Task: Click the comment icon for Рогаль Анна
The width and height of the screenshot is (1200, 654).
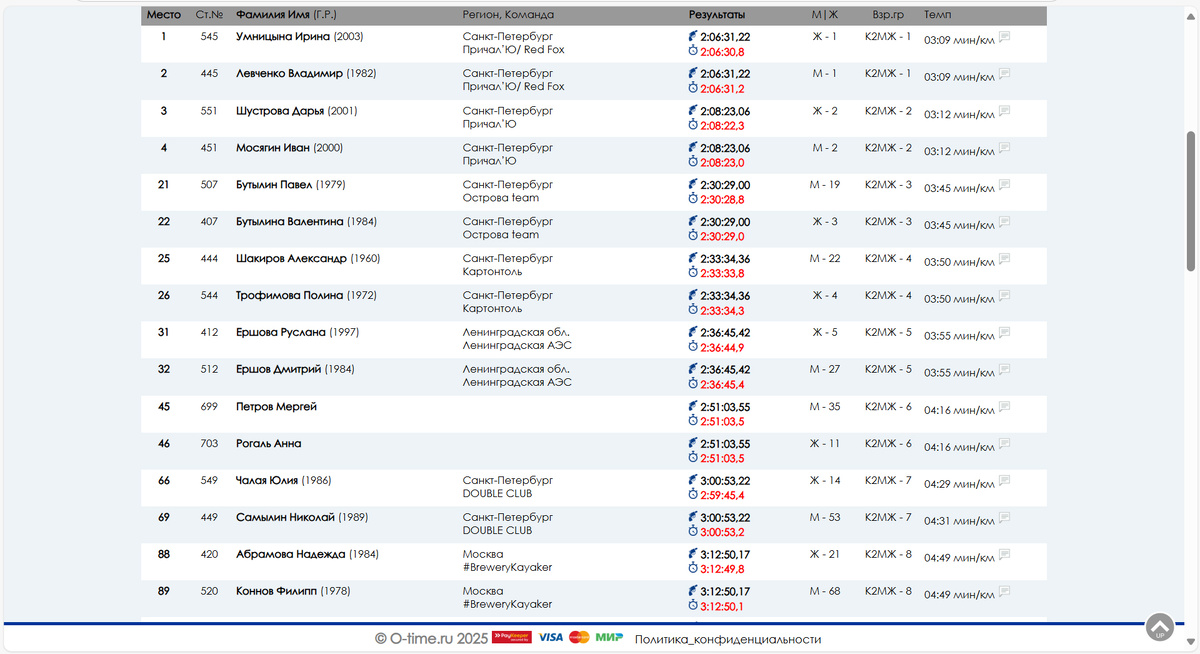Action: pyautogui.click(x=1004, y=444)
